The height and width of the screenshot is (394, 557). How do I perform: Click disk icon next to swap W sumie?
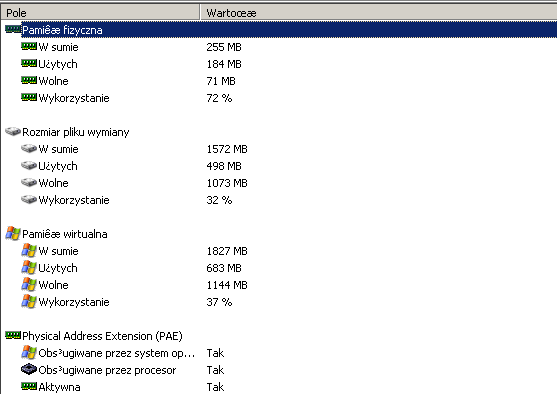tap(29, 148)
